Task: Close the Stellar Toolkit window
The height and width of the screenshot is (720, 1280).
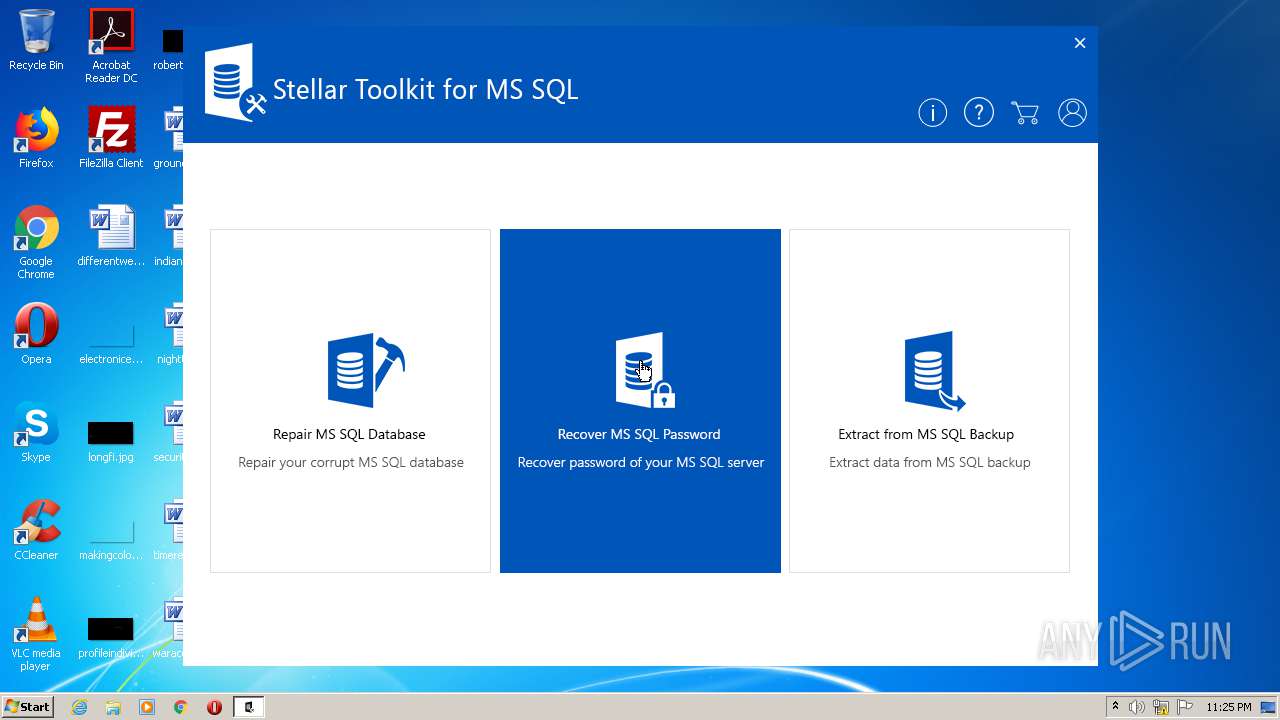Action: 1080,43
